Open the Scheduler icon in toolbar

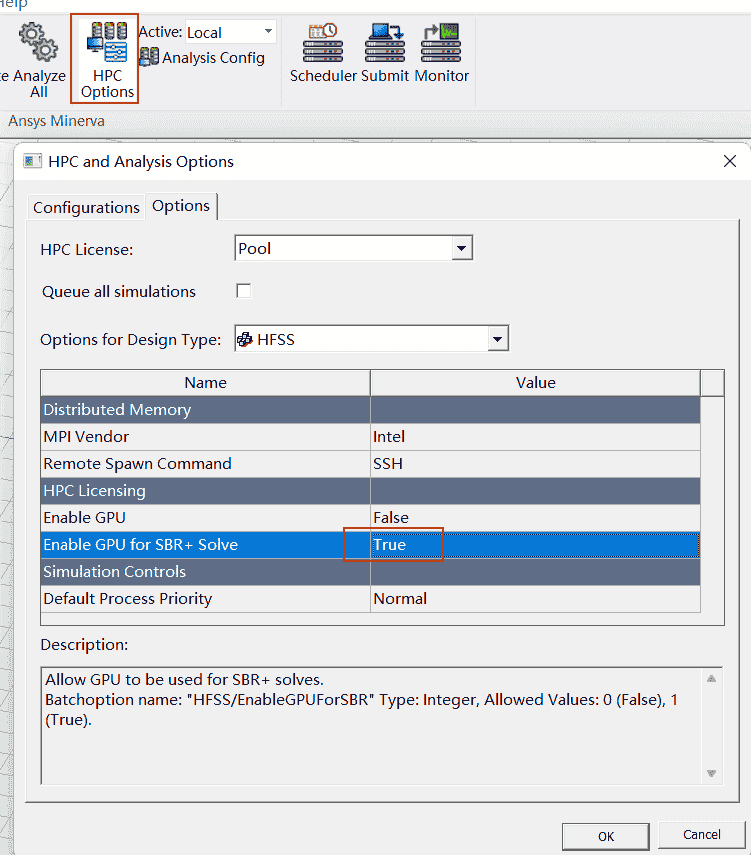click(x=323, y=43)
